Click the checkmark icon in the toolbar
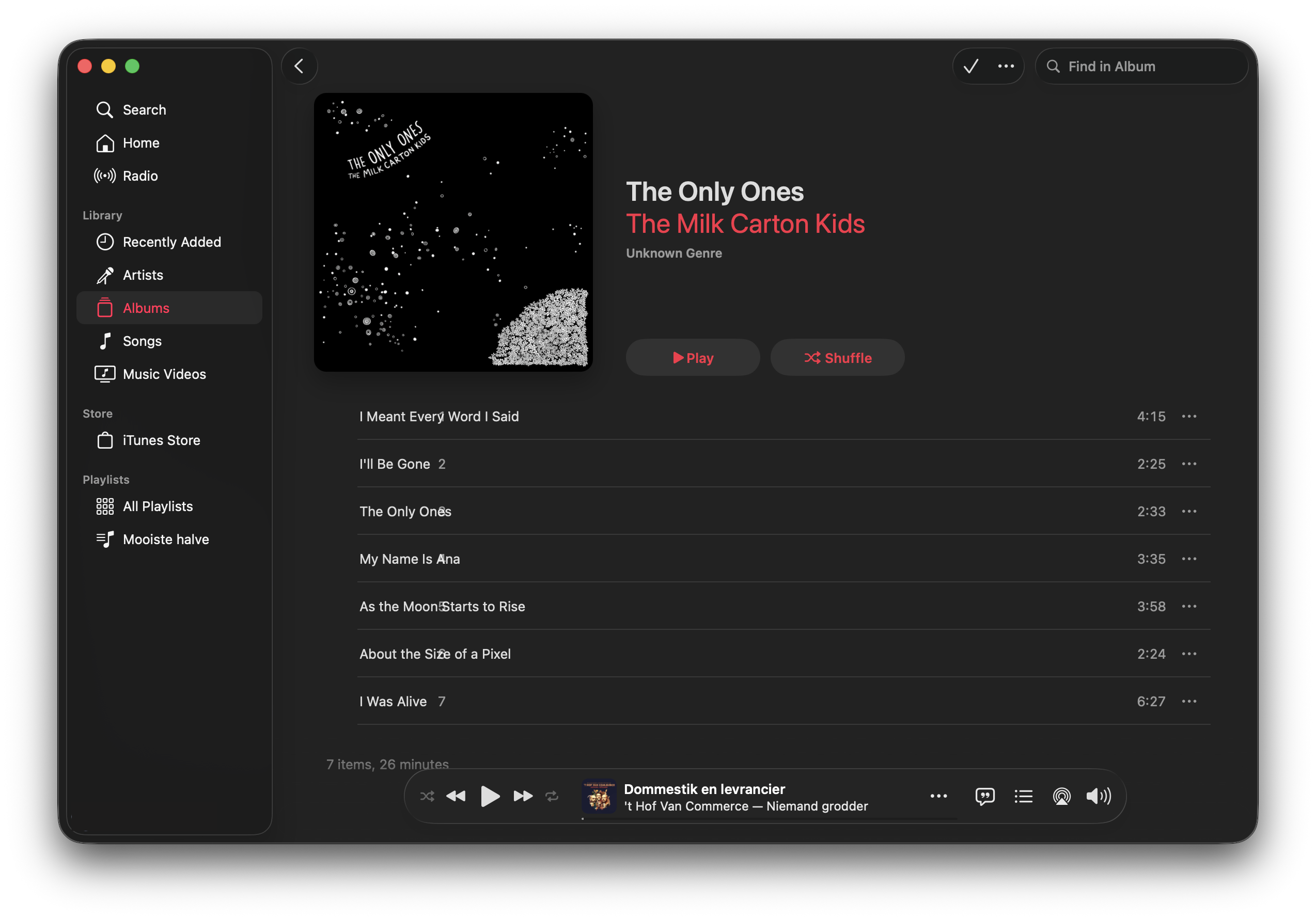Screen dimensions: 1316x920 tap(971, 67)
